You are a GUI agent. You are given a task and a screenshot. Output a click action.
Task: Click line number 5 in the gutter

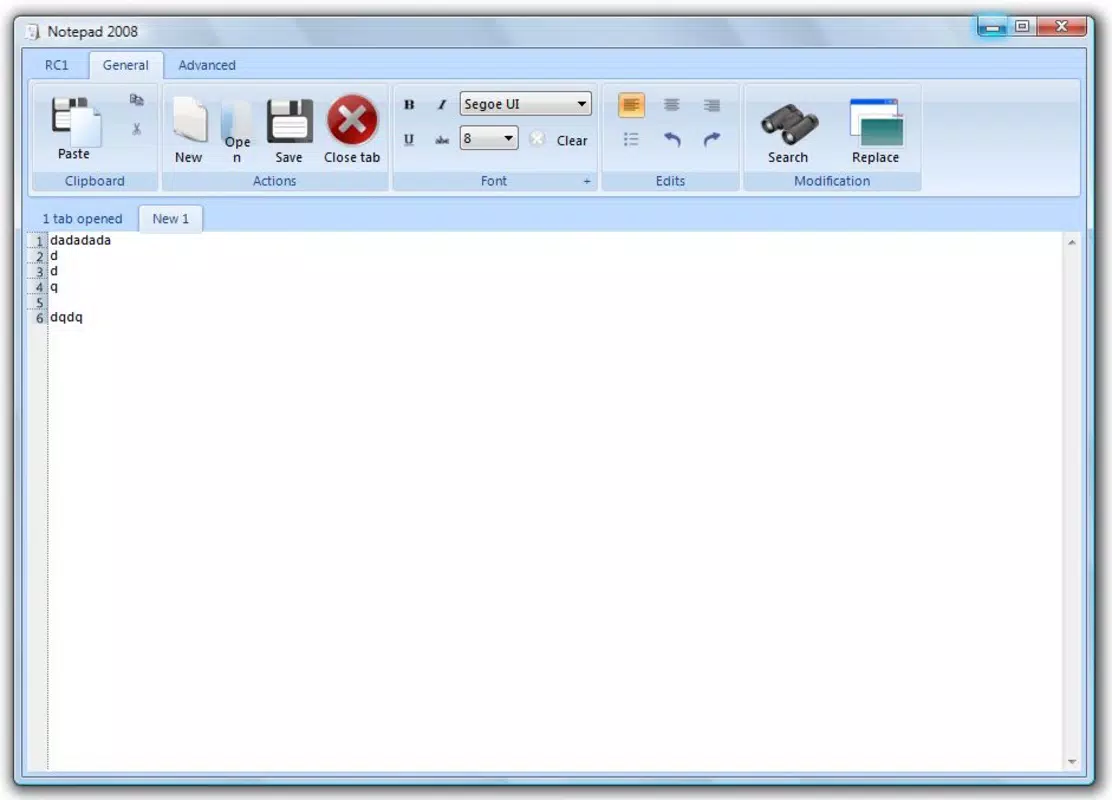[39, 302]
